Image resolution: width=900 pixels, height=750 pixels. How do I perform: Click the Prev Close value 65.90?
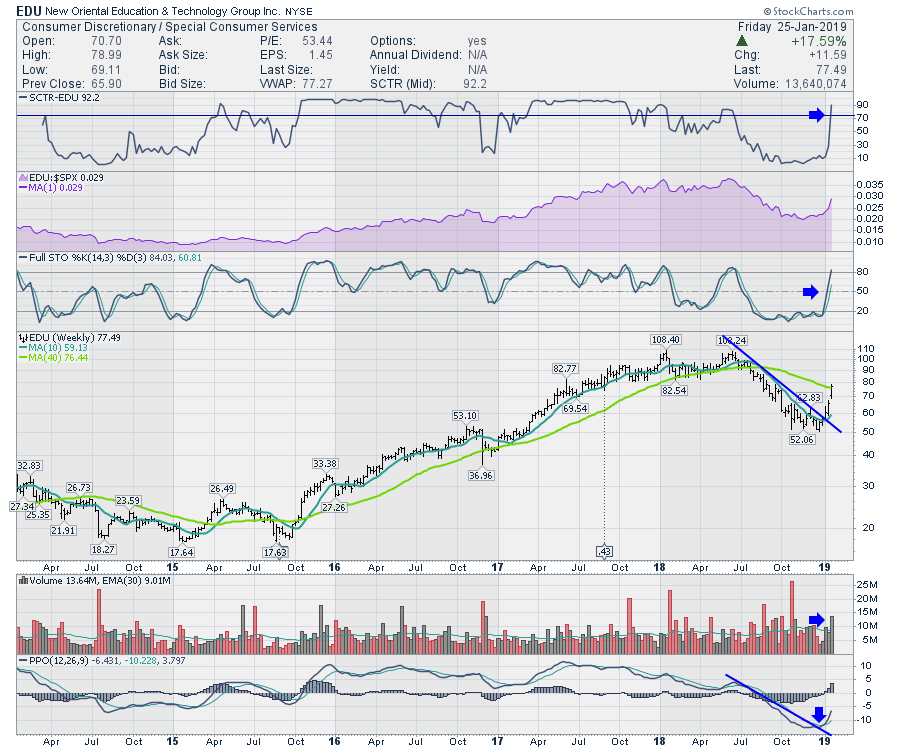pyautogui.click(x=106, y=84)
